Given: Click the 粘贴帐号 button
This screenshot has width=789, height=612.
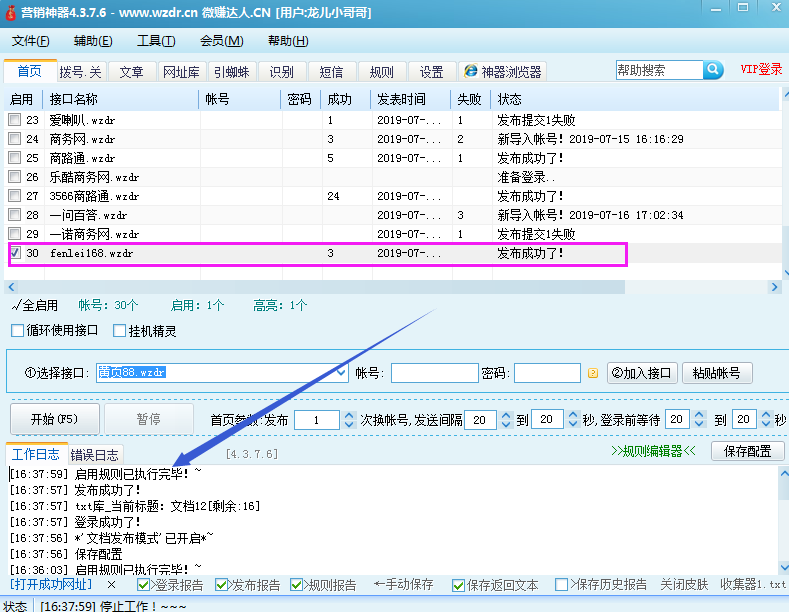Looking at the screenshot, I should (x=717, y=373).
